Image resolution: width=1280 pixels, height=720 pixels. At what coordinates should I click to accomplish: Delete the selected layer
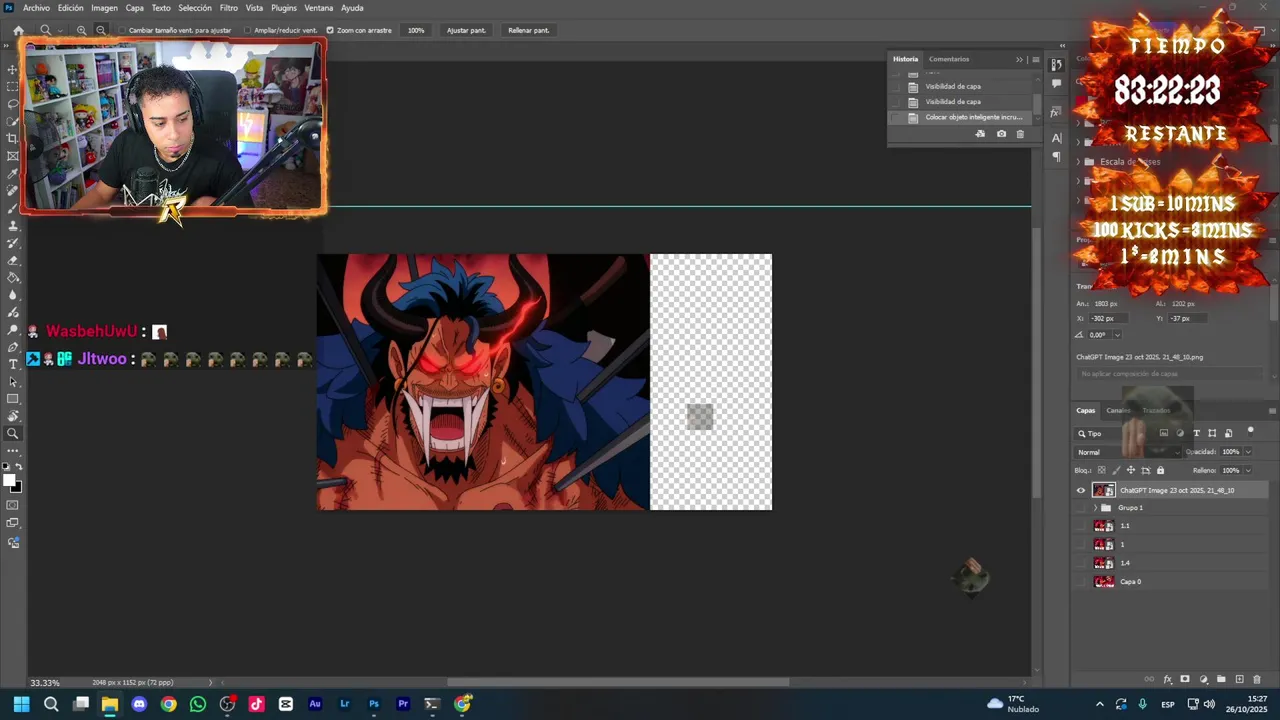[x=1257, y=679]
